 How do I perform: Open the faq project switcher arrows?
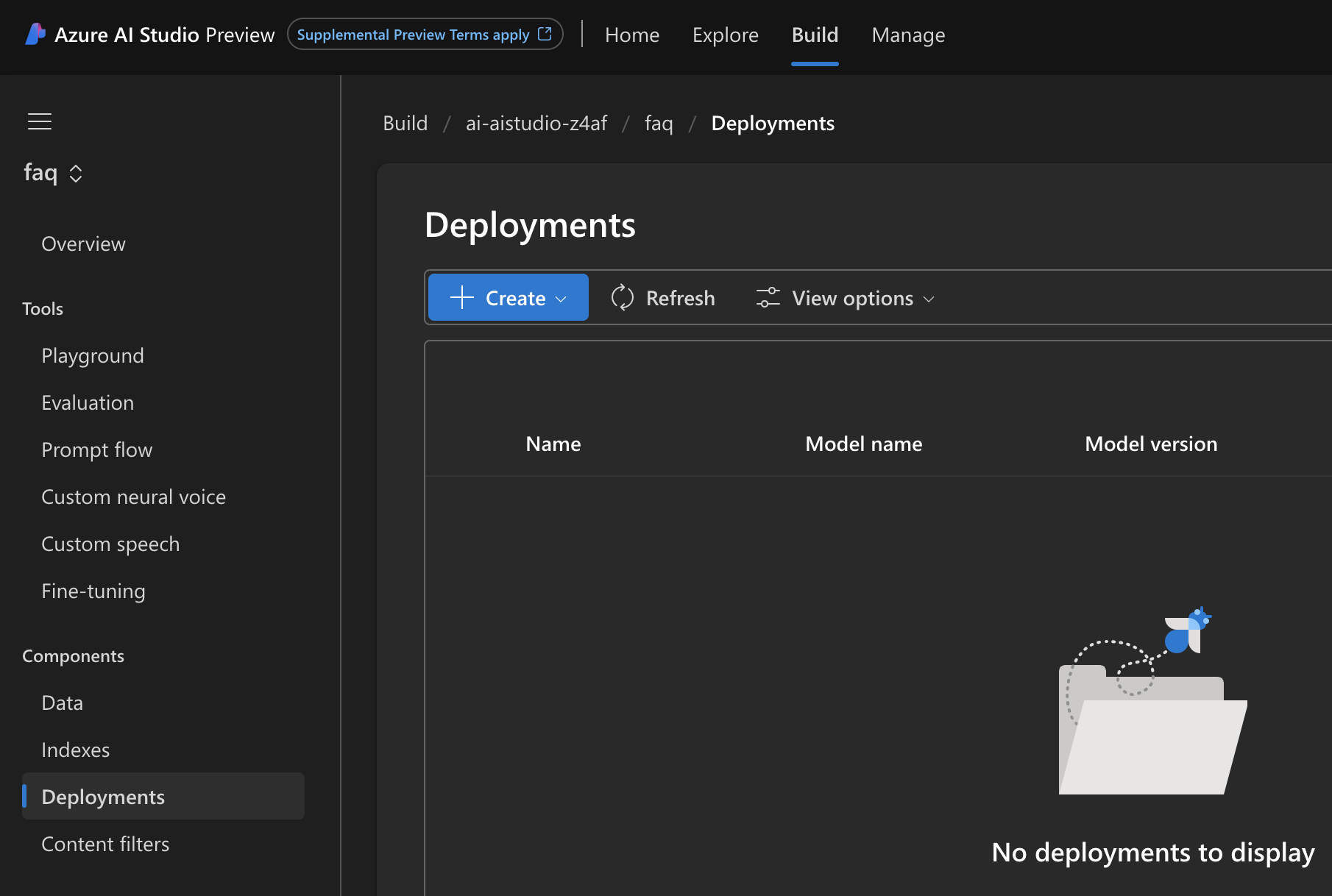pos(76,174)
